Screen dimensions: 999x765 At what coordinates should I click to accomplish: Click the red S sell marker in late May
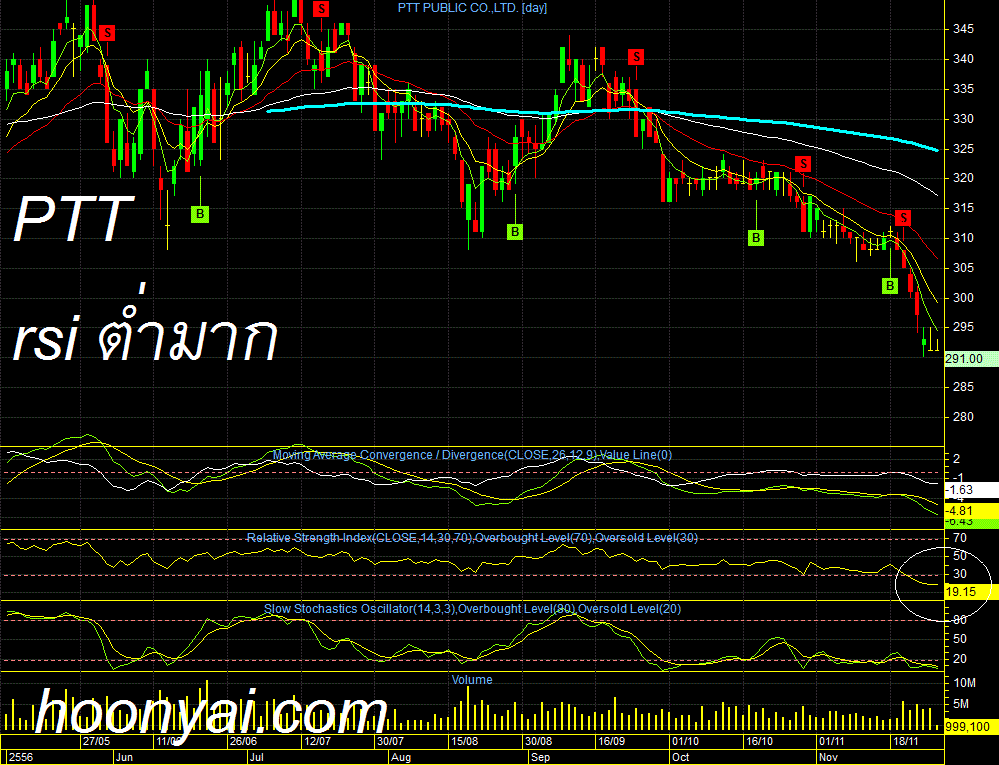[x=107, y=32]
